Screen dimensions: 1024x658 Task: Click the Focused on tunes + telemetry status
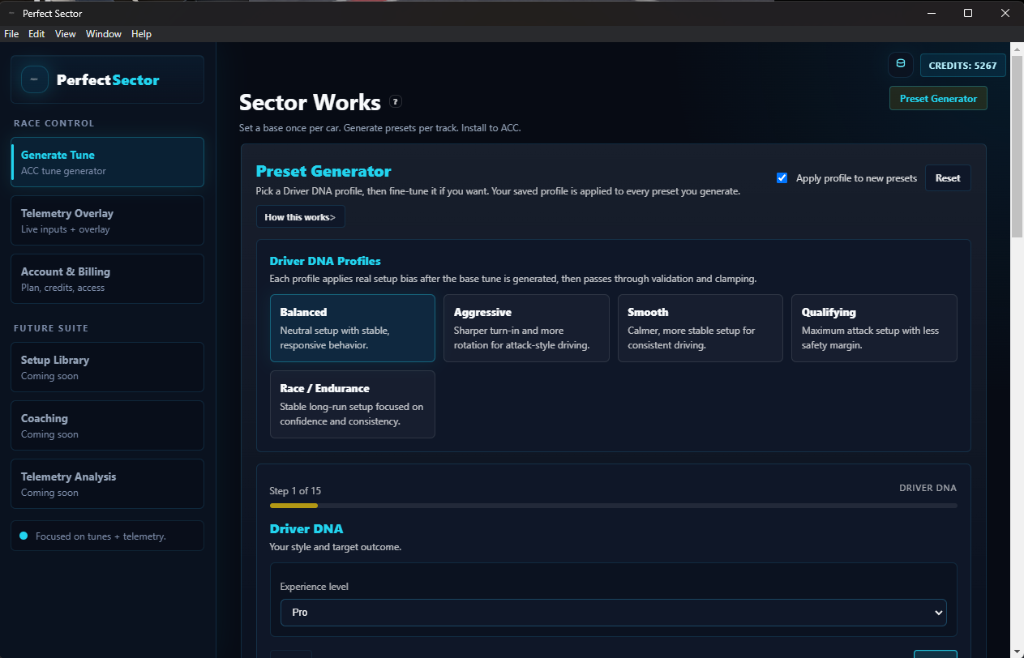click(x=107, y=536)
